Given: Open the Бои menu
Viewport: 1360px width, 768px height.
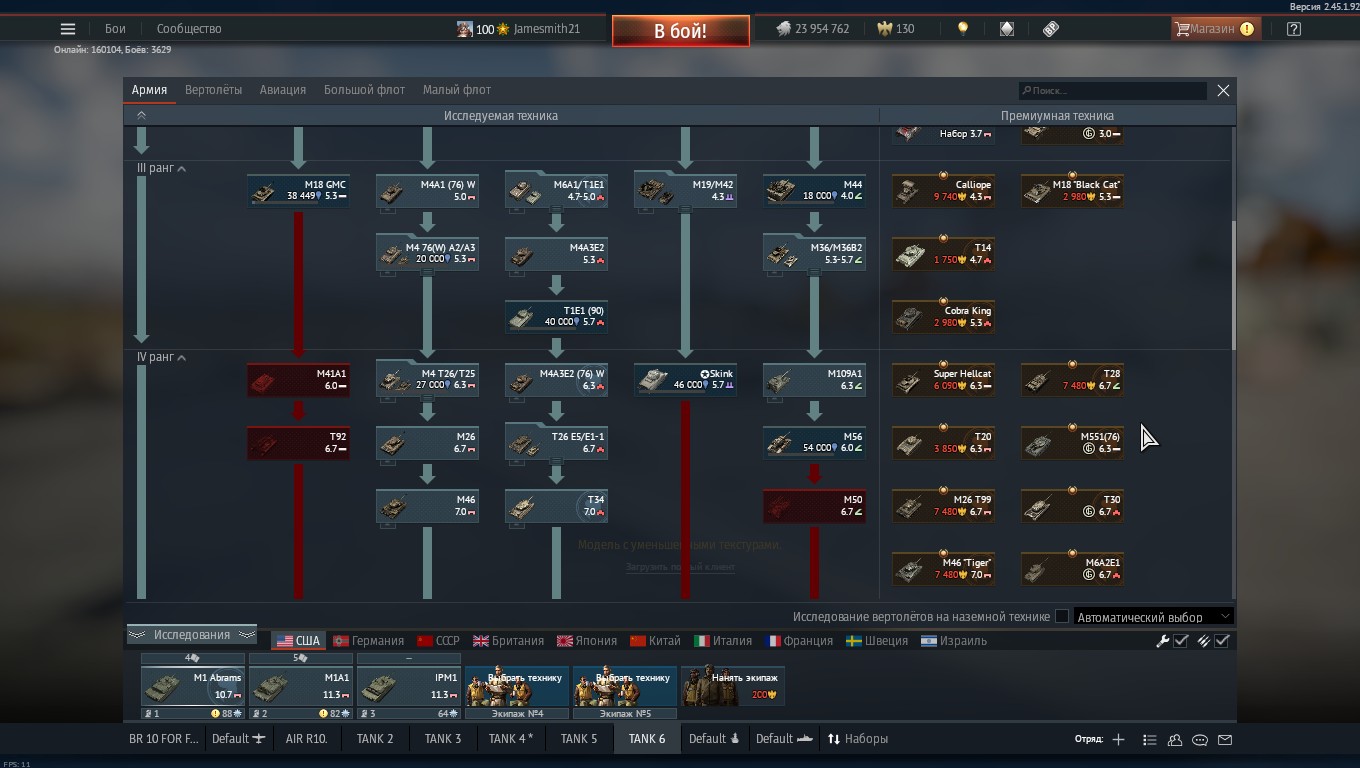Looking at the screenshot, I should 116,29.
